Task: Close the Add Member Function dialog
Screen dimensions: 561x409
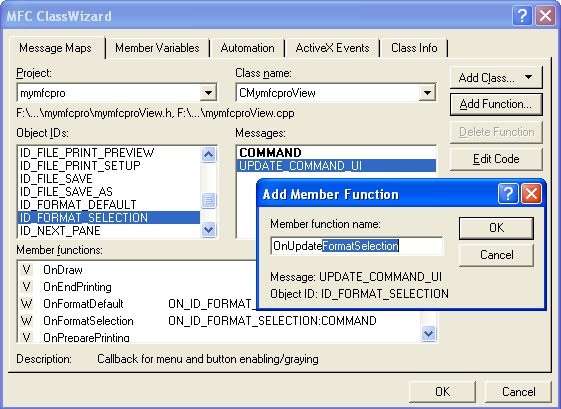Action: tap(531, 194)
